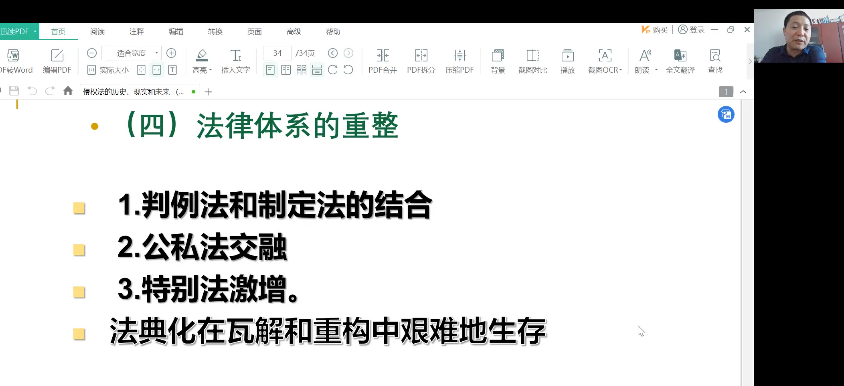Open the PDF拆分 split tool
The width and height of the screenshot is (844, 386).
coord(421,61)
